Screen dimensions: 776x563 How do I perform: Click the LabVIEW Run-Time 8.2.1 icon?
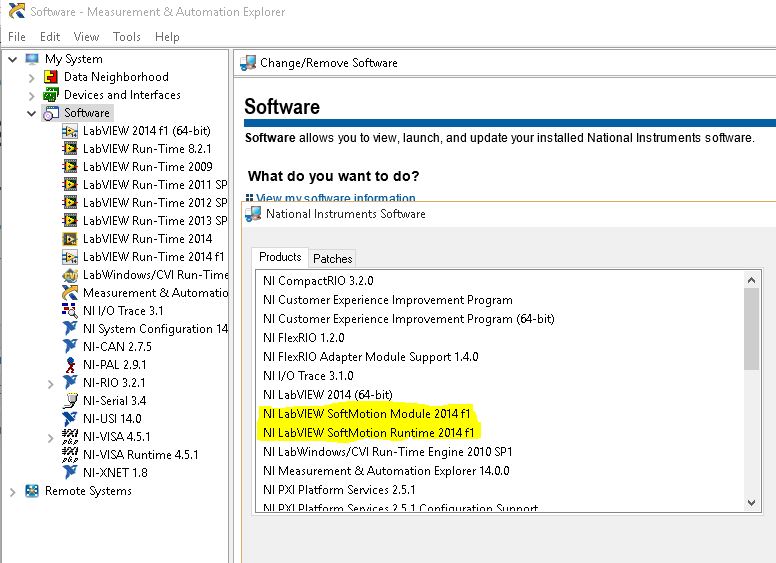pos(70,149)
